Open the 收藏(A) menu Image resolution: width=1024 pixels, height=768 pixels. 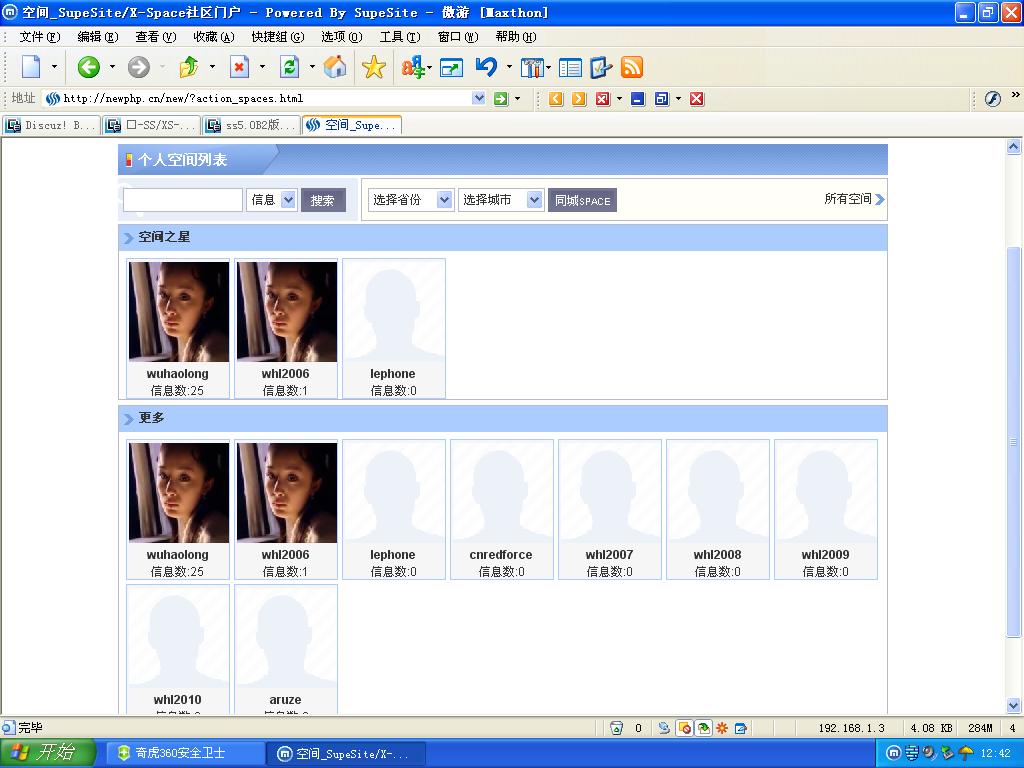click(x=214, y=37)
